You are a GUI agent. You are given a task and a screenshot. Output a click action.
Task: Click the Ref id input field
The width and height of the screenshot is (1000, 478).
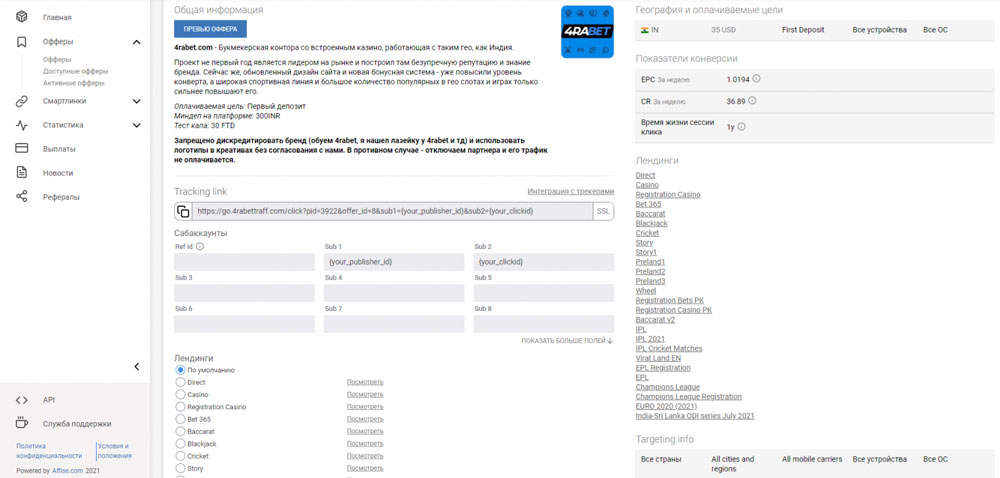[244, 262]
